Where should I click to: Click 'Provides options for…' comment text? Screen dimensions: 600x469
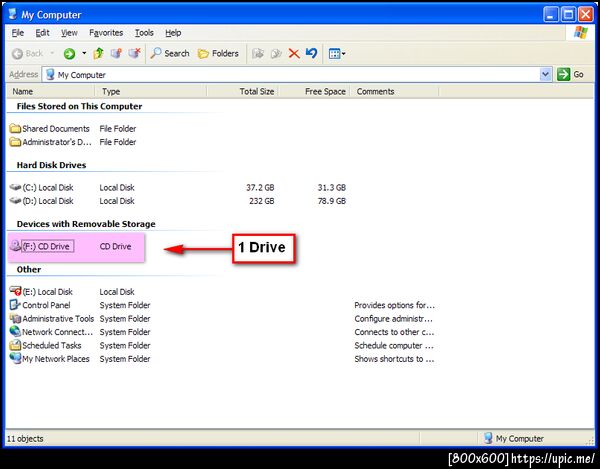pyautogui.click(x=394, y=305)
